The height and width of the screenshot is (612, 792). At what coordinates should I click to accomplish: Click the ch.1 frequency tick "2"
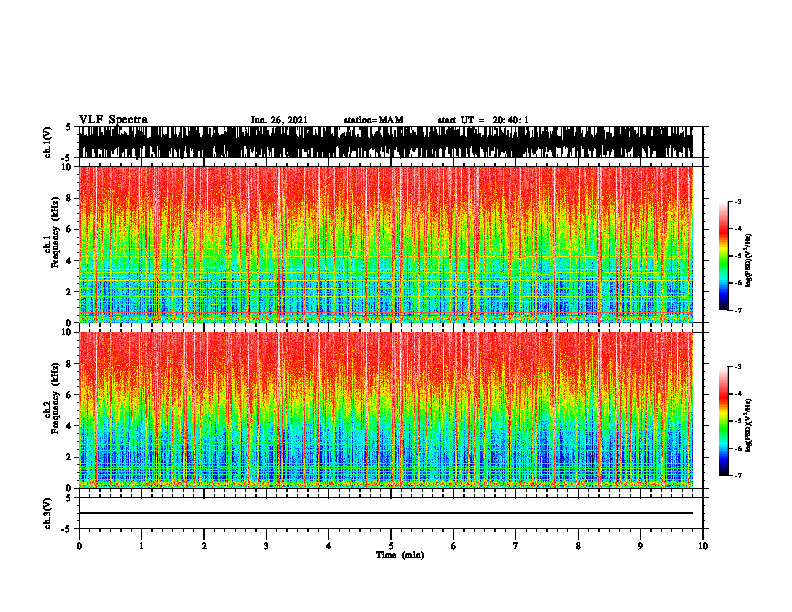69,291
